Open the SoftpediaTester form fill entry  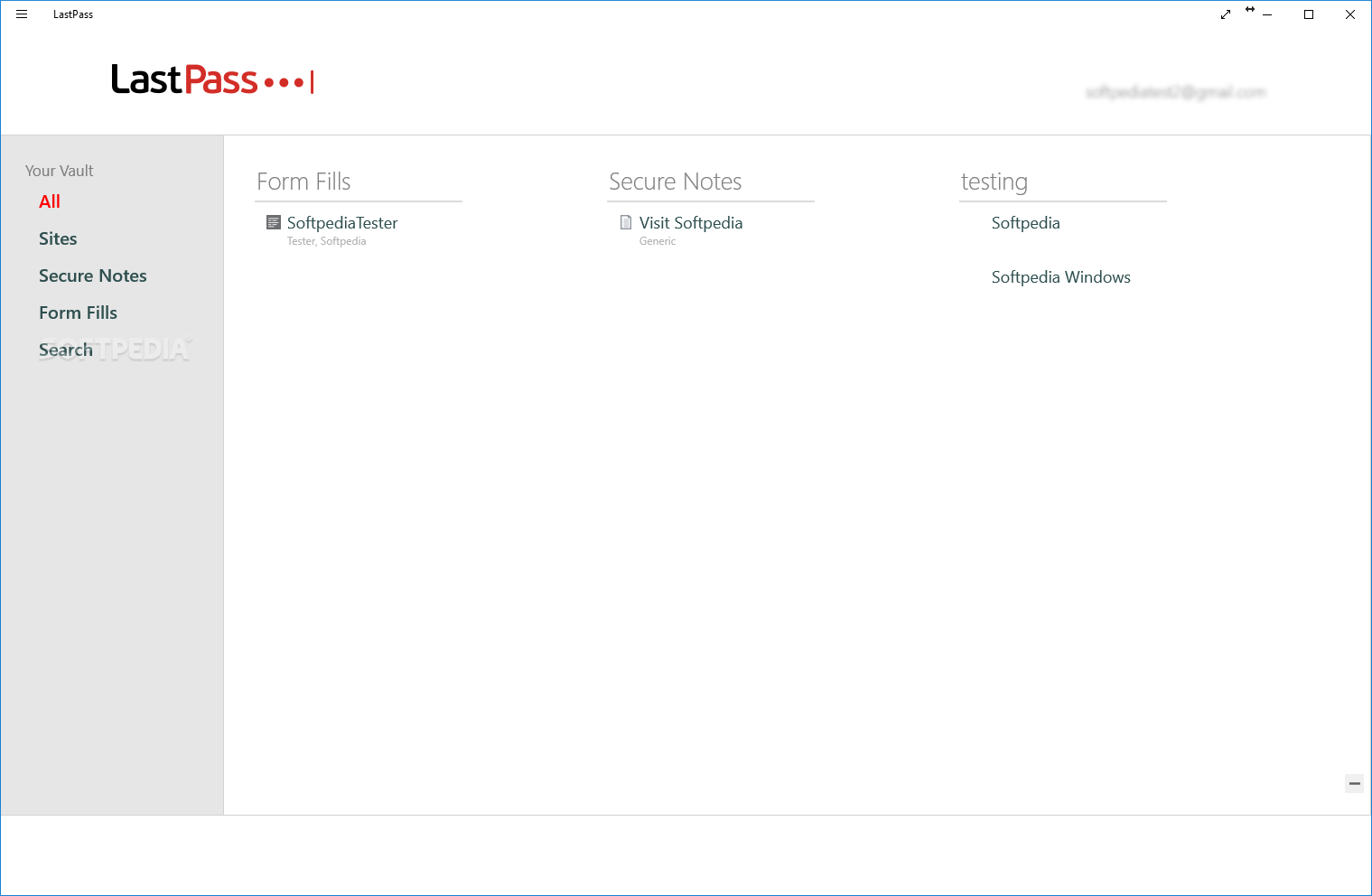[342, 223]
